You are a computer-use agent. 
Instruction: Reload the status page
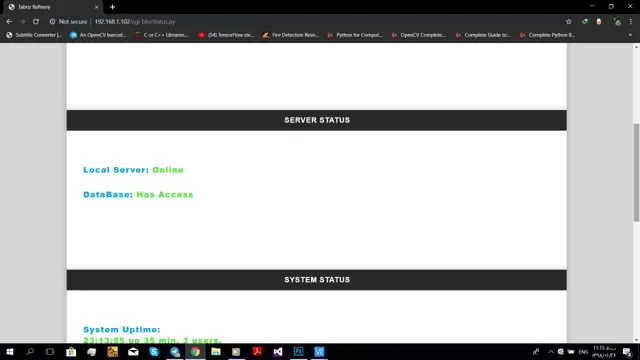[36, 22]
